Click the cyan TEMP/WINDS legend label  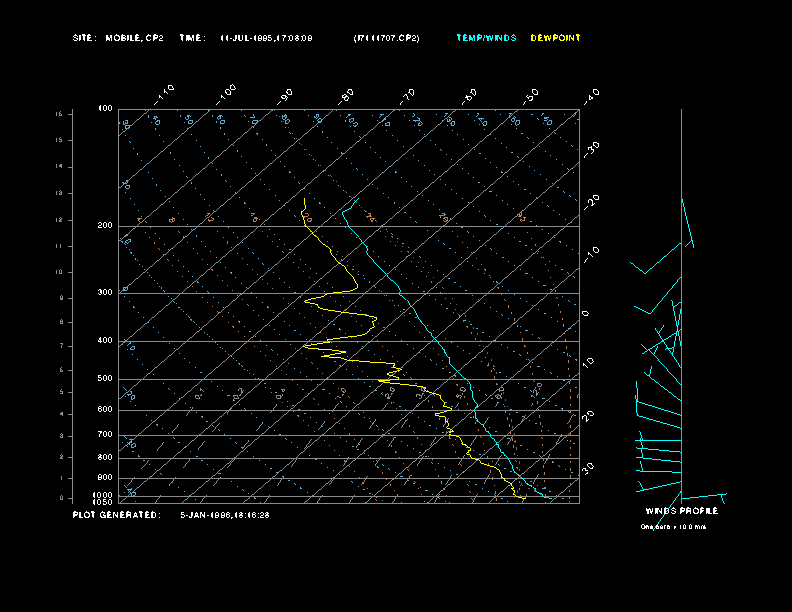(x=486, y=38)
